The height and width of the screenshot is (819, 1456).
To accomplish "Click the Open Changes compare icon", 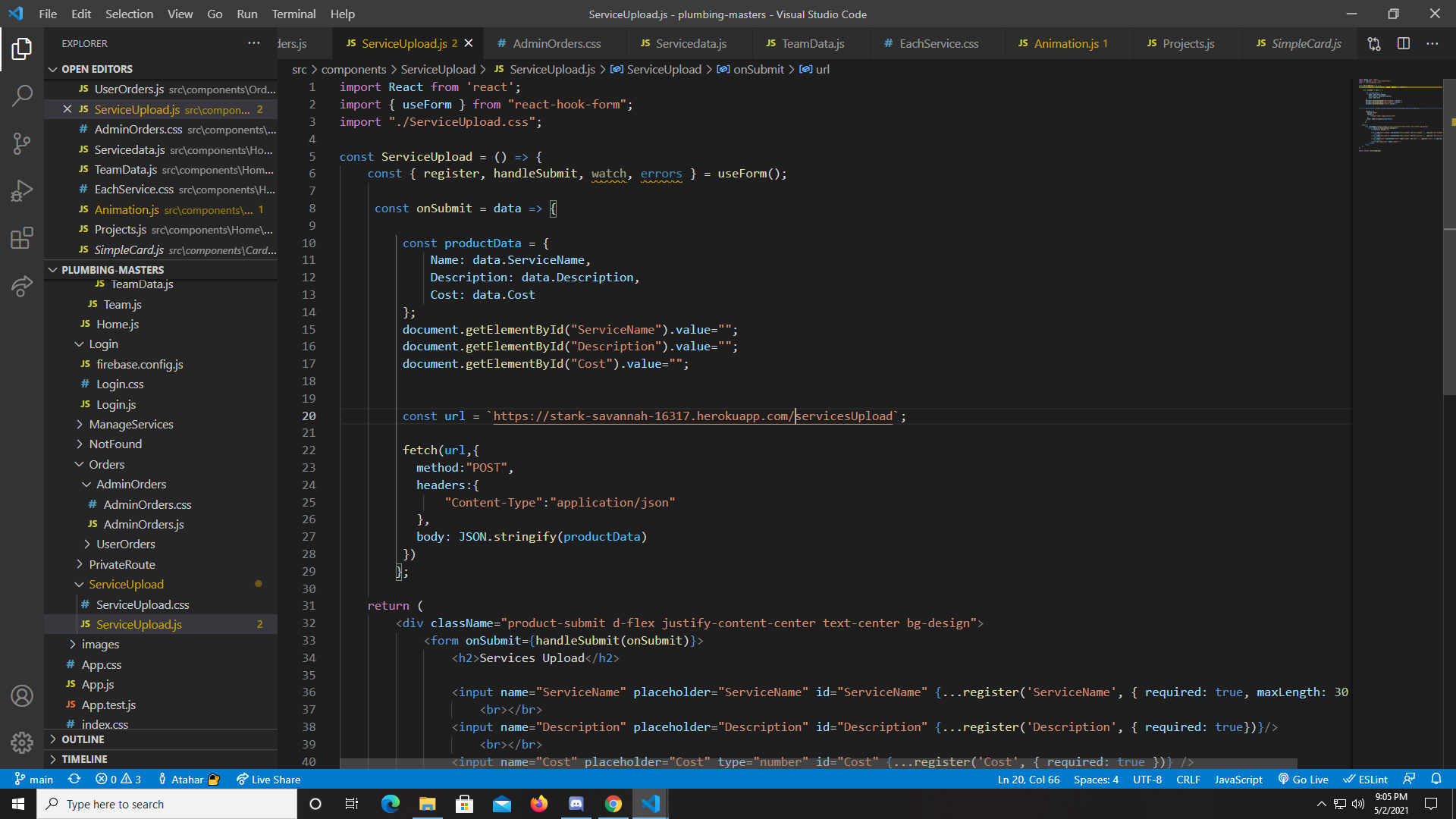I will [1374, 44].
